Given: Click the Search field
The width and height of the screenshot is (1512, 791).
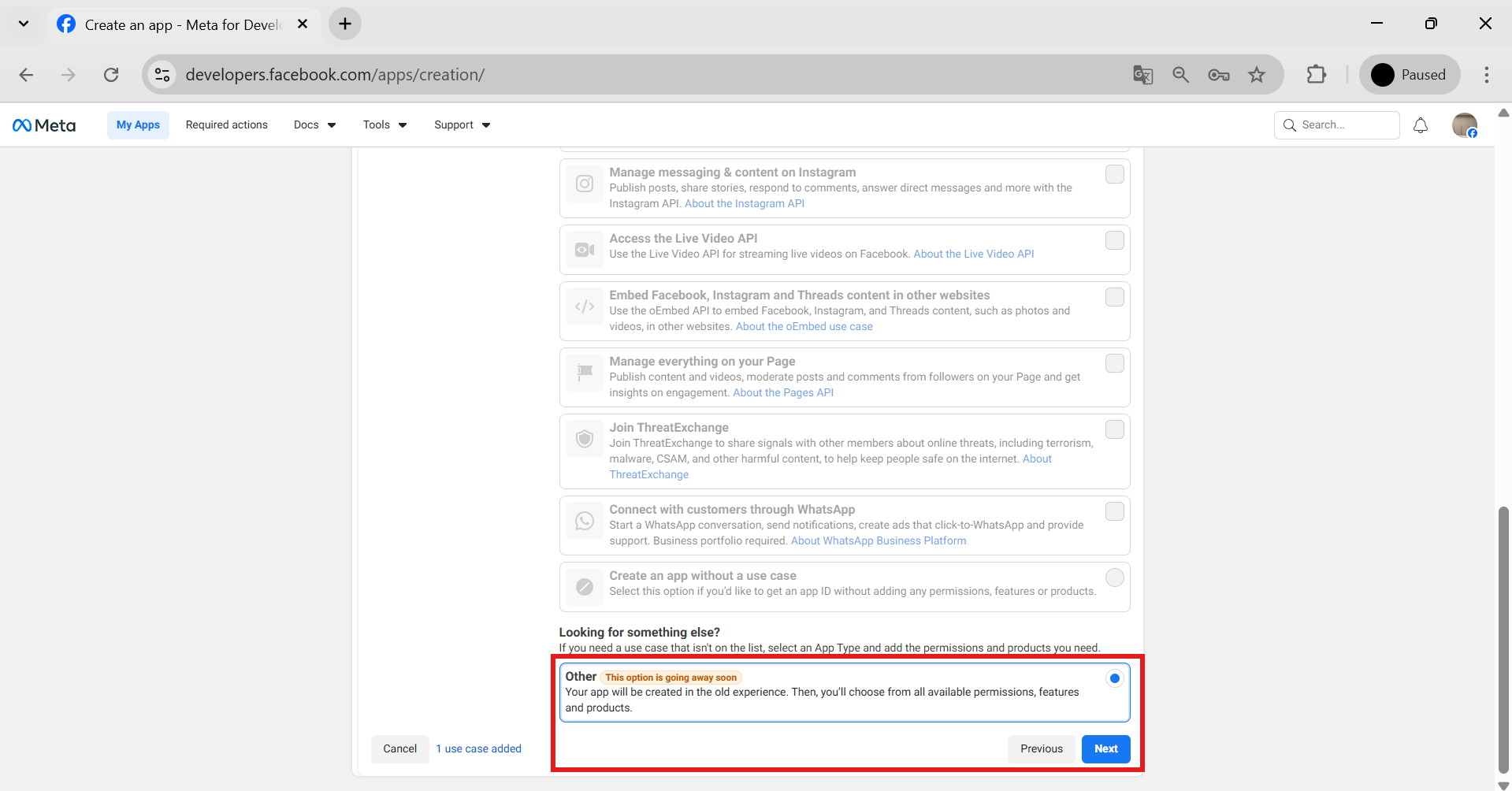Looking at the screenshot, I should tap(1337, 125).
